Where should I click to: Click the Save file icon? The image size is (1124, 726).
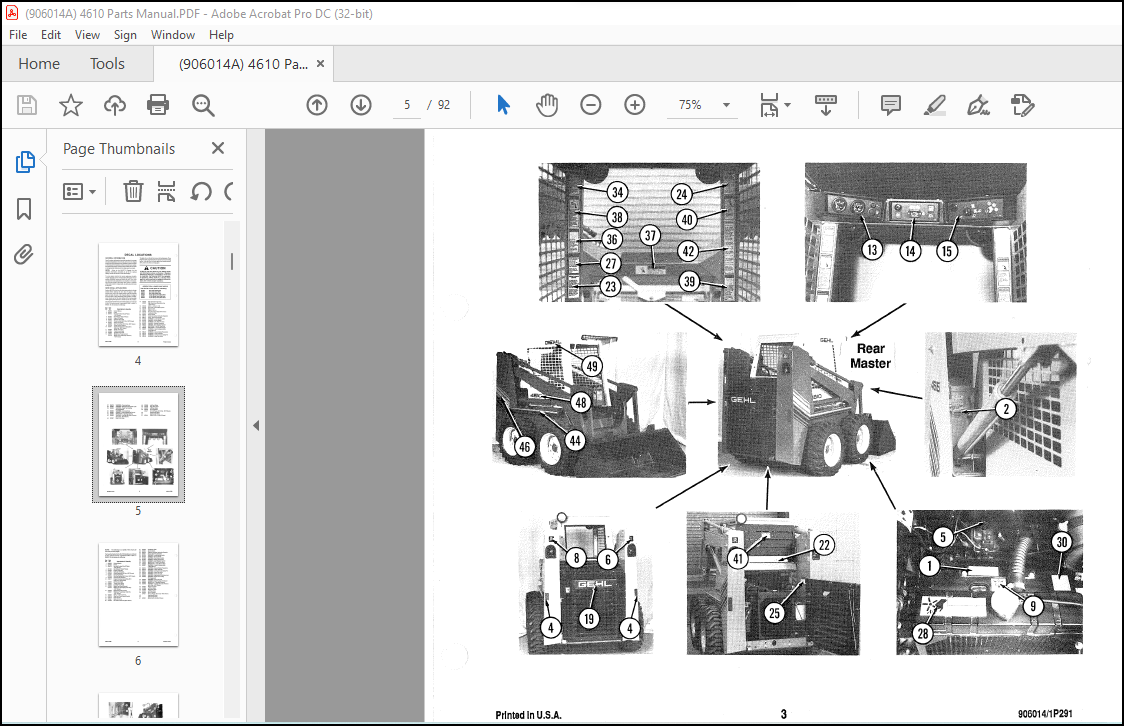27,105
